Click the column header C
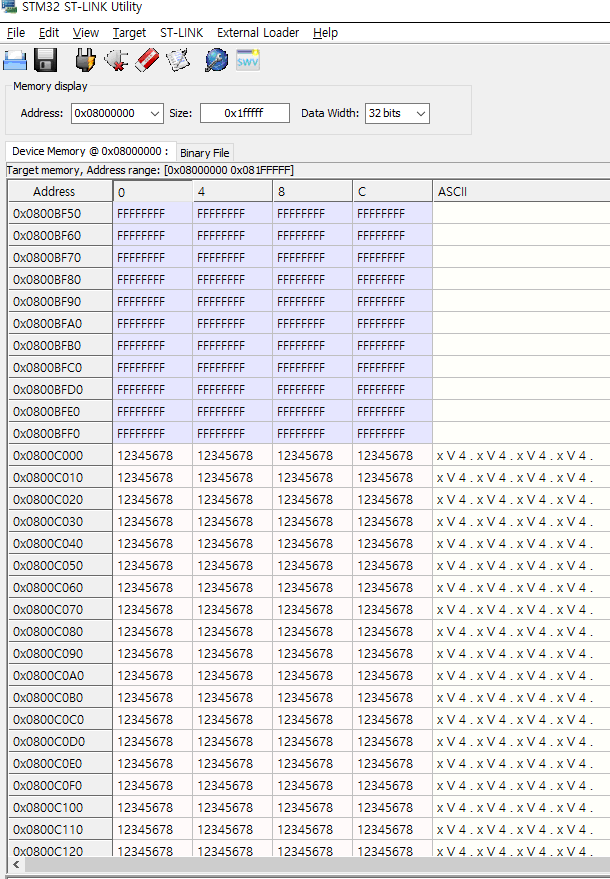 coord(392,191)
